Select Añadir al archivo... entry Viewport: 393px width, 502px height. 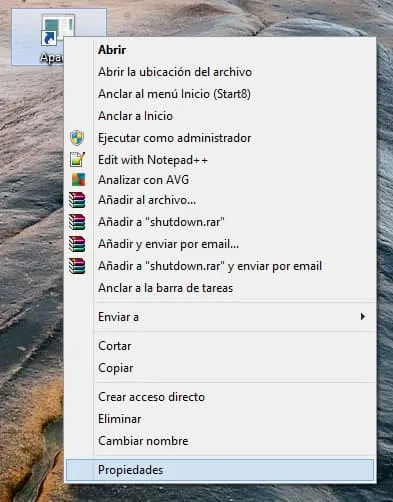pos(220,200)
